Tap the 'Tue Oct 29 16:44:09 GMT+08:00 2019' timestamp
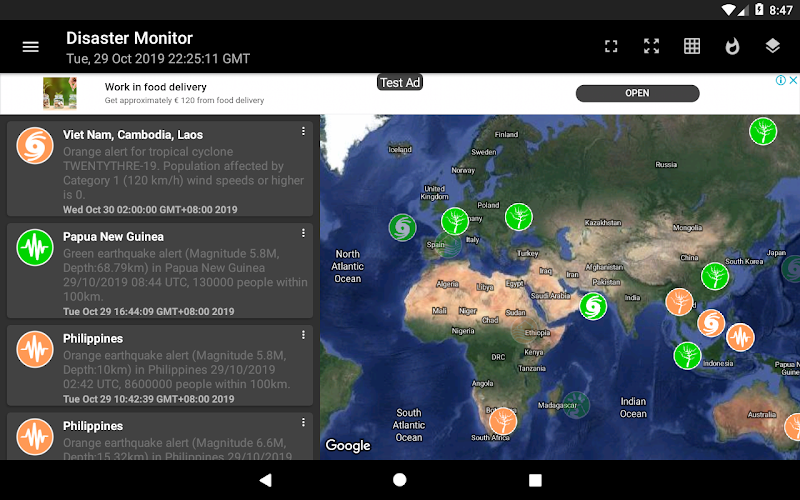This screenshot has width=800, height=500. (148, 311)
